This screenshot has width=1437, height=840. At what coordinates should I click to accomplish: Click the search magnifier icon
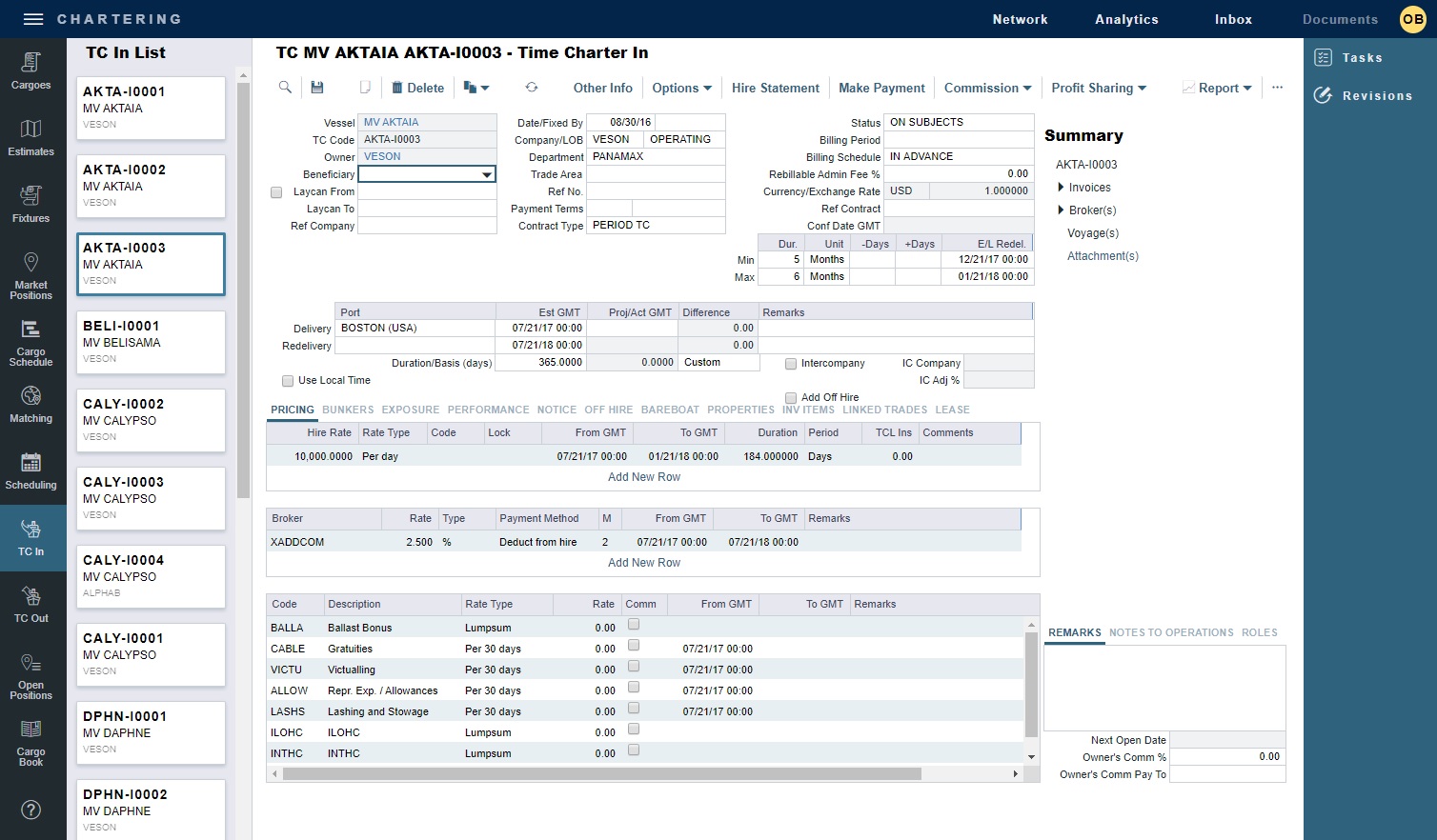tap(285, 88)
